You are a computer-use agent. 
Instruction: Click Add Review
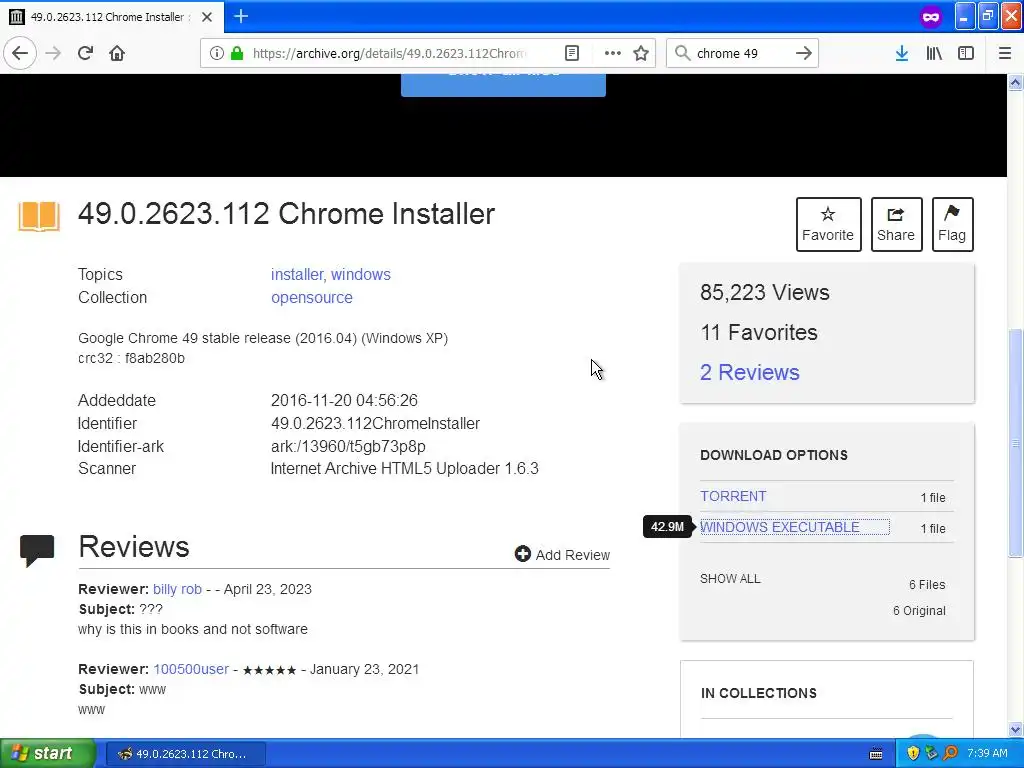pos(562,554)
